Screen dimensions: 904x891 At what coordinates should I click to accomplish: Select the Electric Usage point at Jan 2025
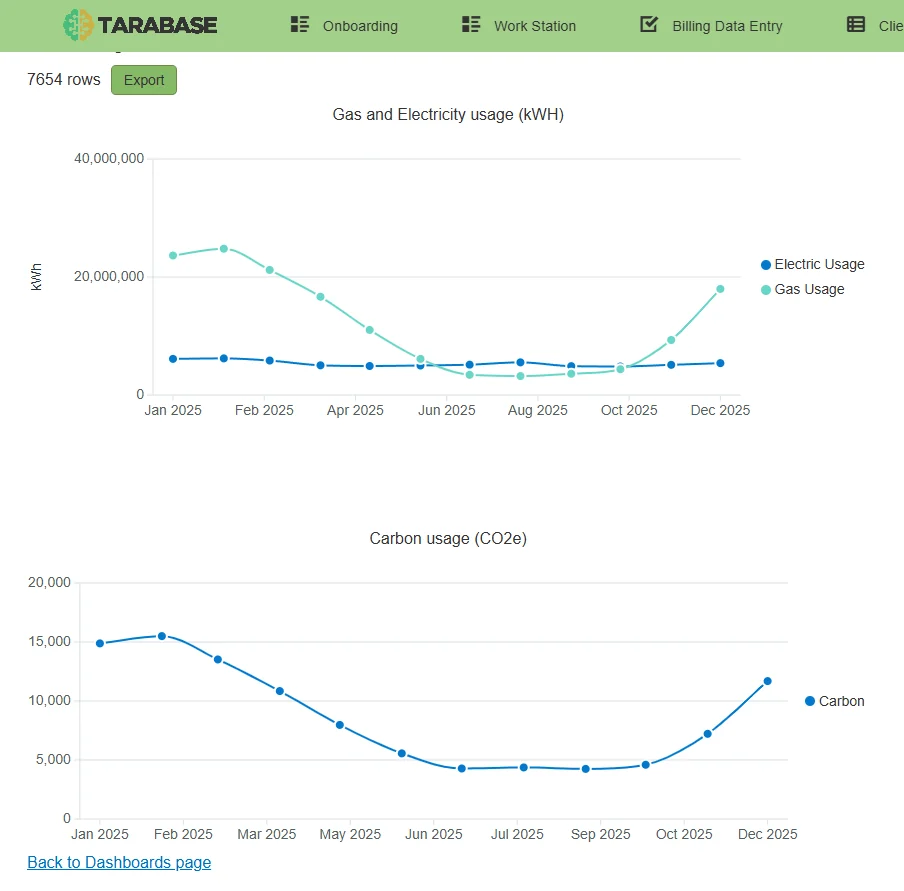173,359
